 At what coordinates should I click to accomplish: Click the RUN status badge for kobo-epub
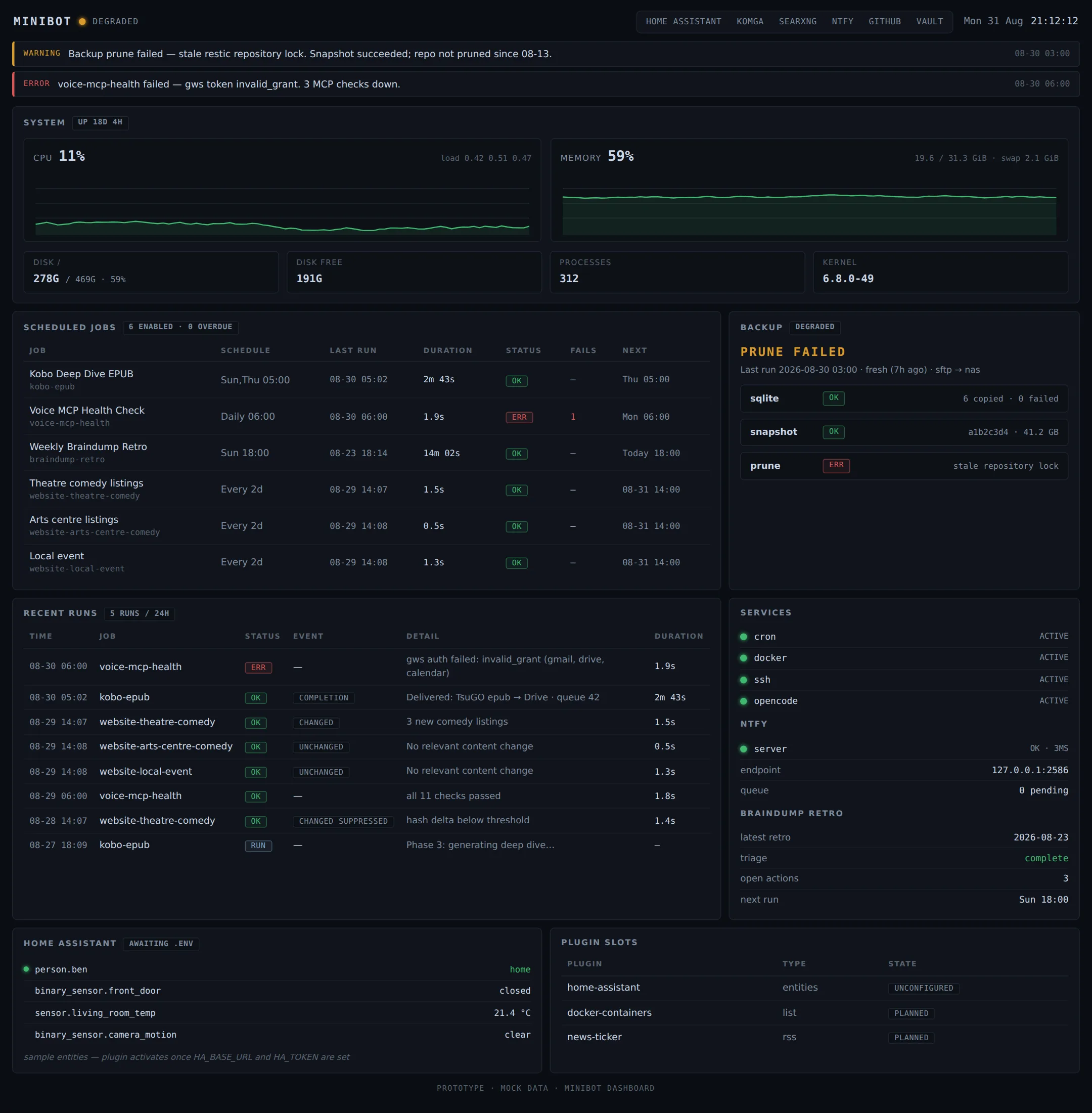[x=258, y=845]
